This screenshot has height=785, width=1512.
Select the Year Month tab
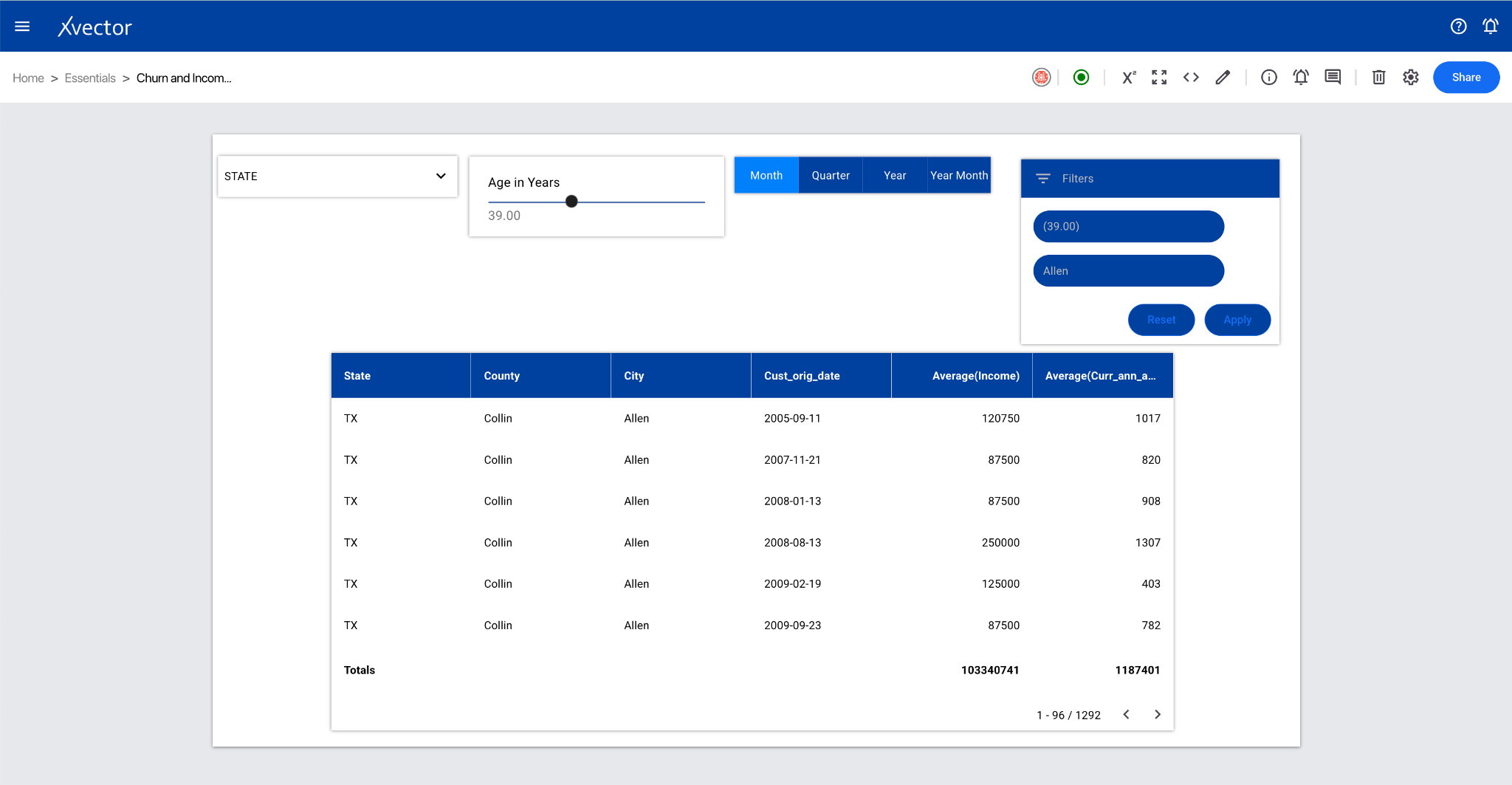coord(959,176)
